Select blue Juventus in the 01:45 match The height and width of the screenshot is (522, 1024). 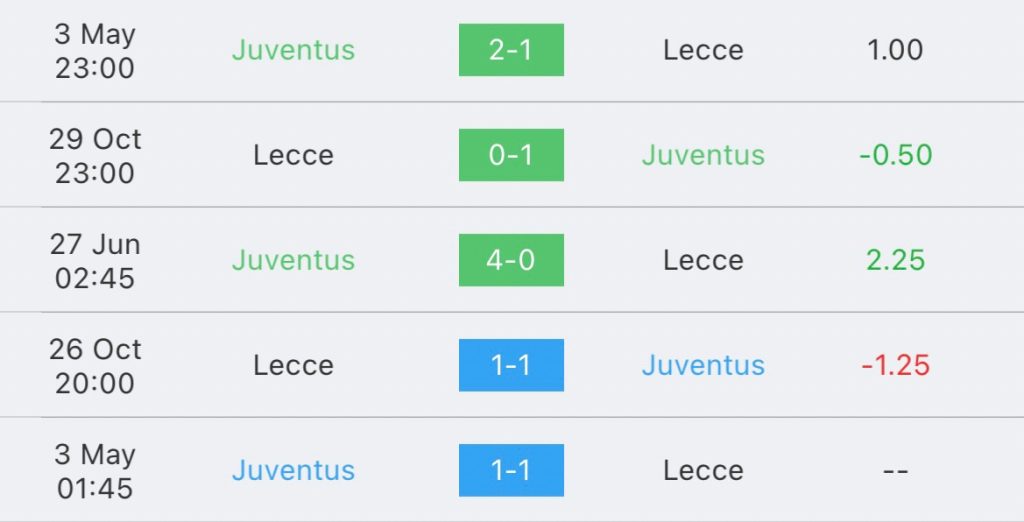(x=293, y=470)
